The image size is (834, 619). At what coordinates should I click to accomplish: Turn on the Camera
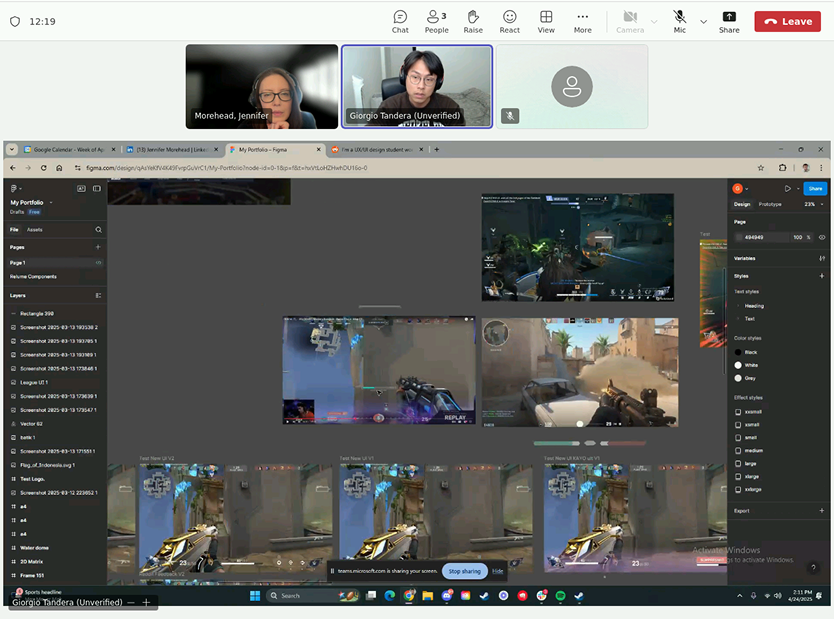(630, 22)
